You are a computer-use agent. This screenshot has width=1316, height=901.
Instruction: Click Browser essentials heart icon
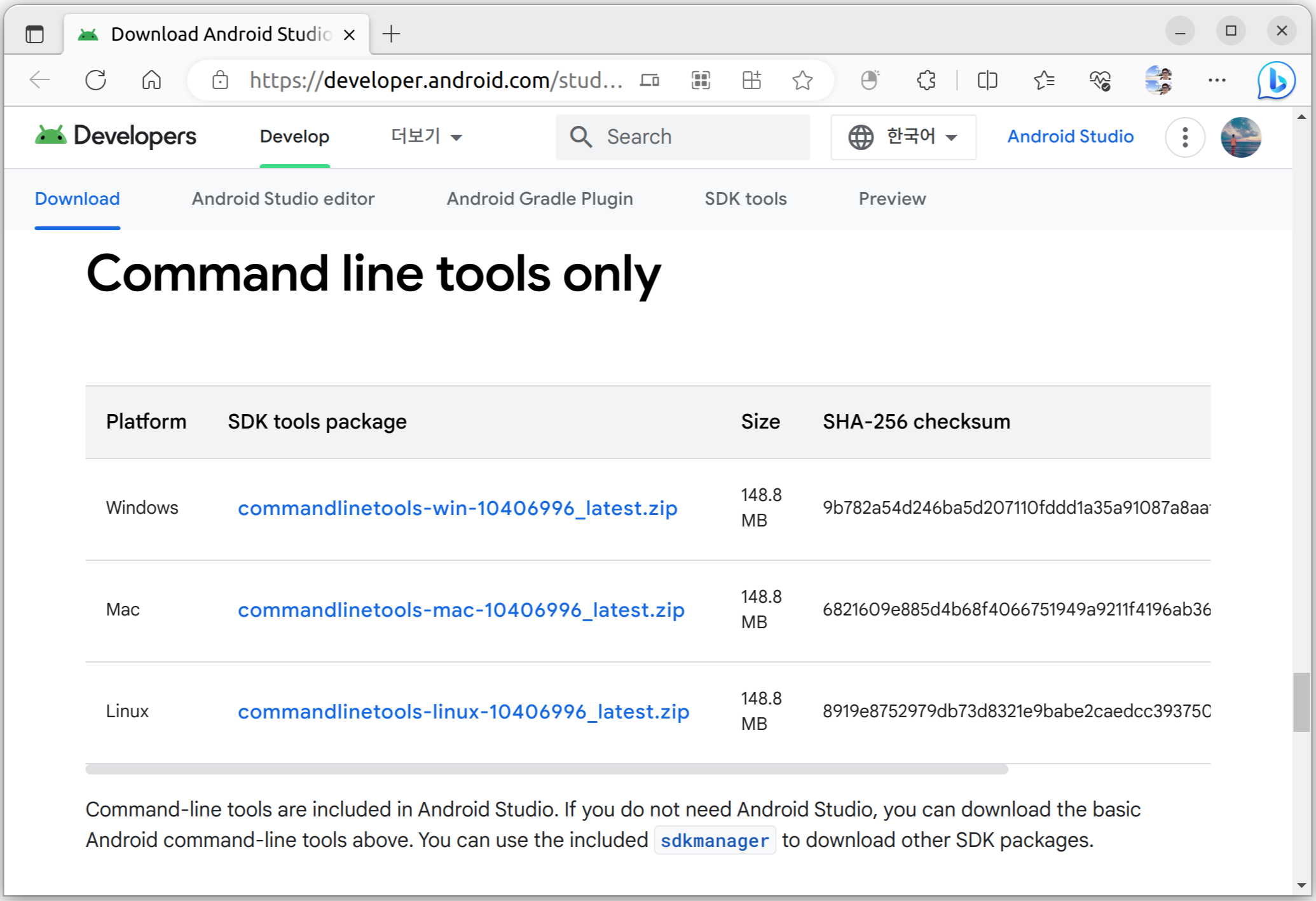[x=1099, y=81]
